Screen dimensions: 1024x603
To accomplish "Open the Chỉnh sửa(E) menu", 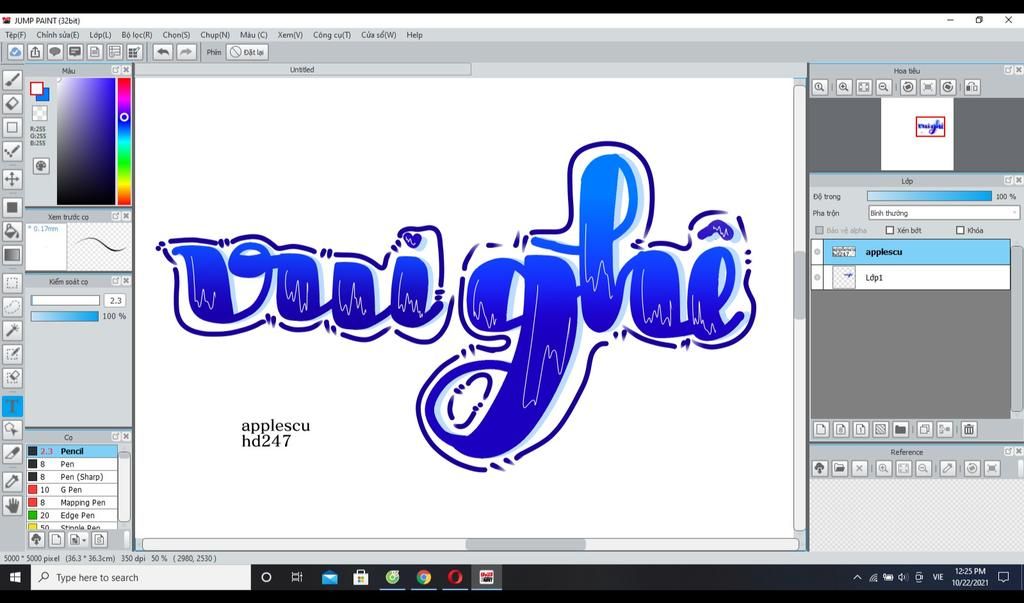I will tap(57, 35).
